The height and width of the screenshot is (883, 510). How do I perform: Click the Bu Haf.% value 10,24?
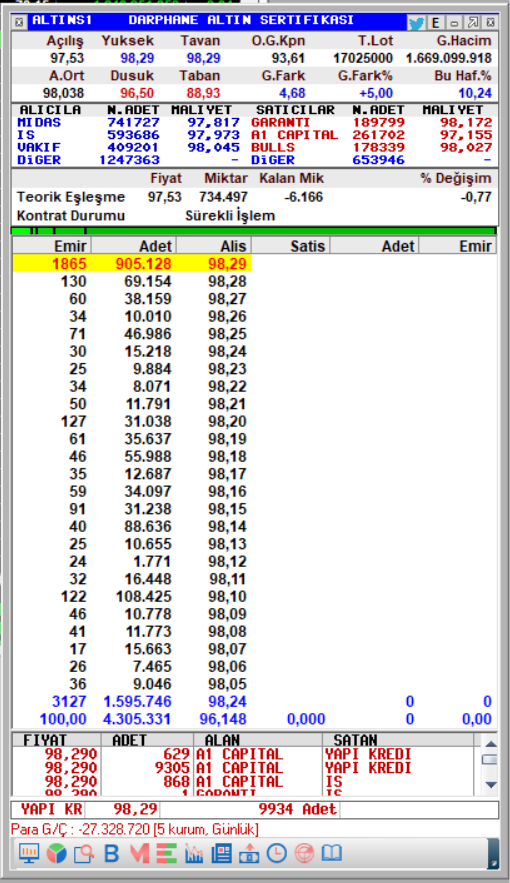[475, 93]
